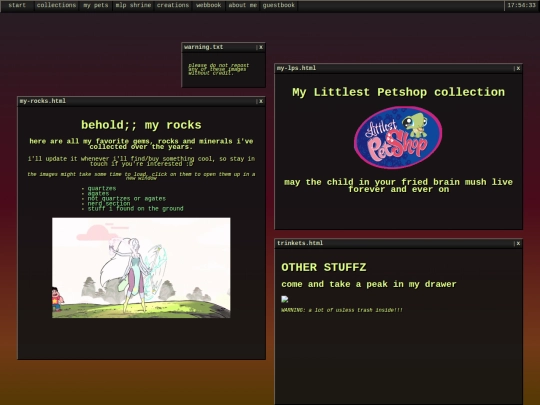Click 'come and take a peak in my drawer'
The width and height of the screenshot is (540, 405).
pos(368,284)
